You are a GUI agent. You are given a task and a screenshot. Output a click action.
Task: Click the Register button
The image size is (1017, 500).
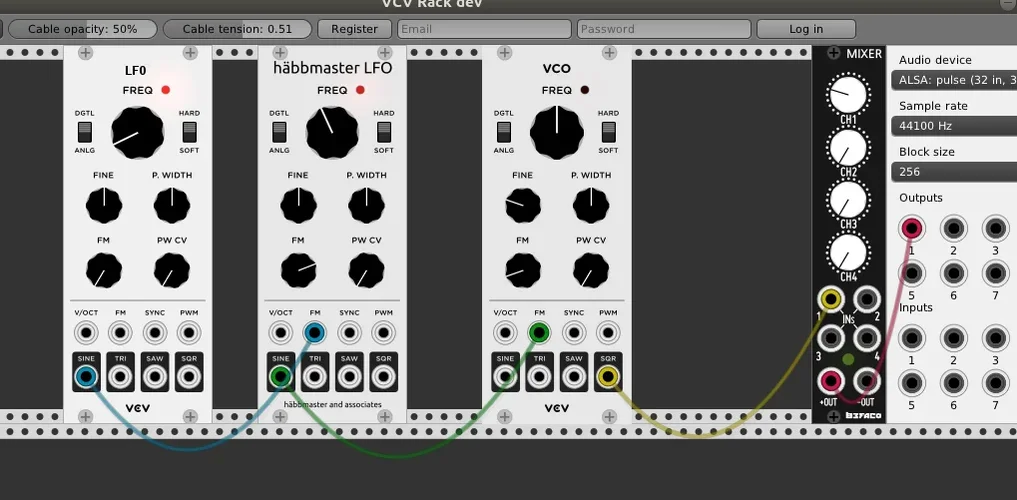pyautogui.click(x=354, y=29)
